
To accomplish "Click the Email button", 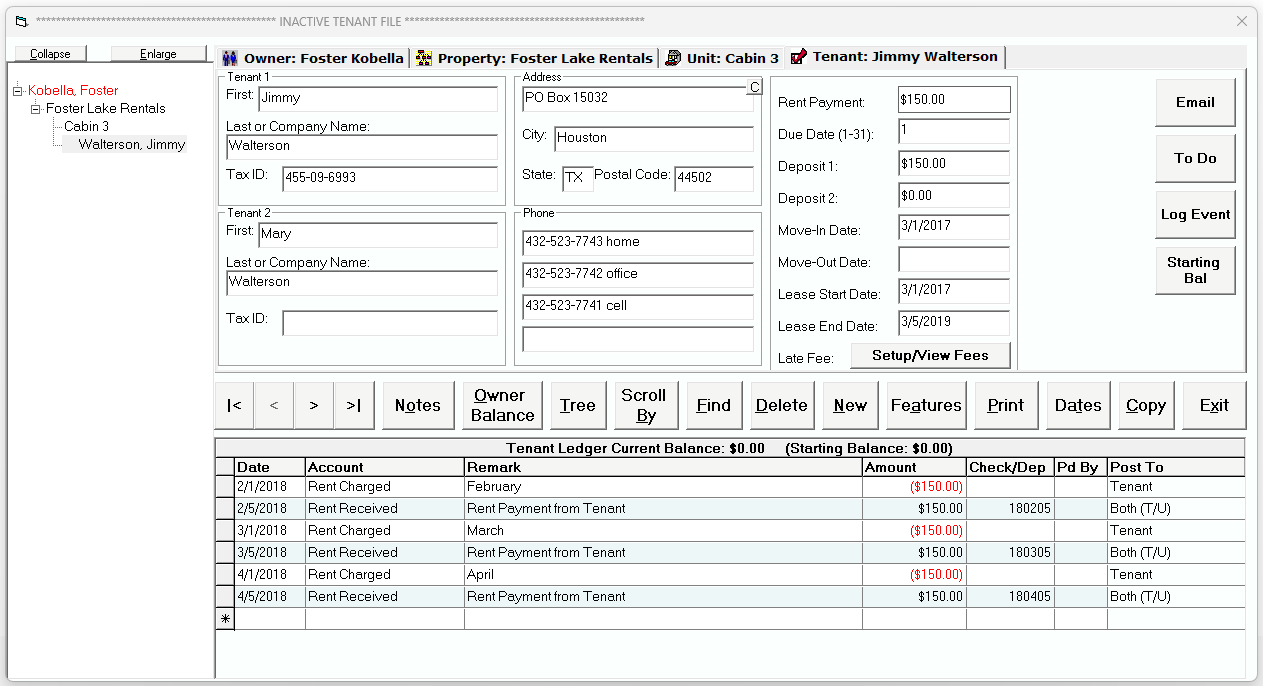I will (x=1195, y=102).
